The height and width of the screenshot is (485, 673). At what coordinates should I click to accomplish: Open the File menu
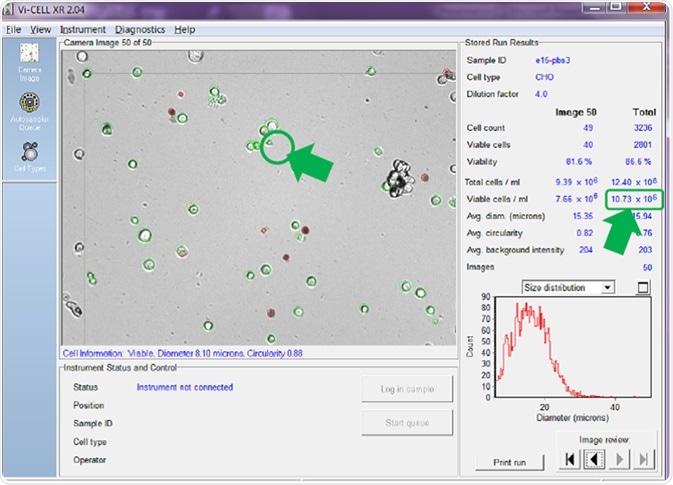(x=13, y=30)
